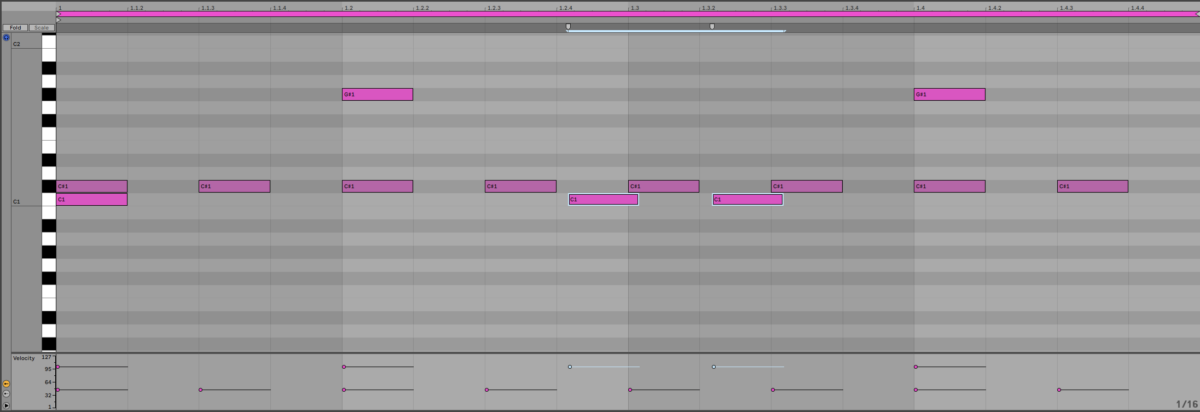Select the G#1 note at beat 1.4
Viewport: 1200px width, 412px height.
click(x=949, y=94)
